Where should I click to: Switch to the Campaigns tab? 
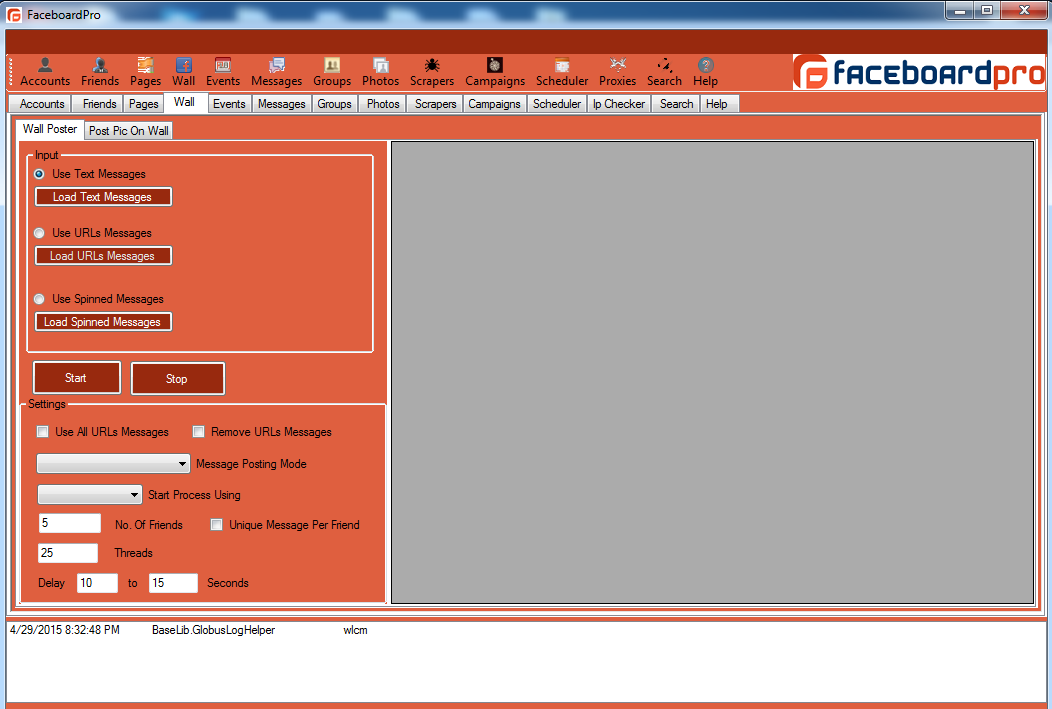[494, 104]
